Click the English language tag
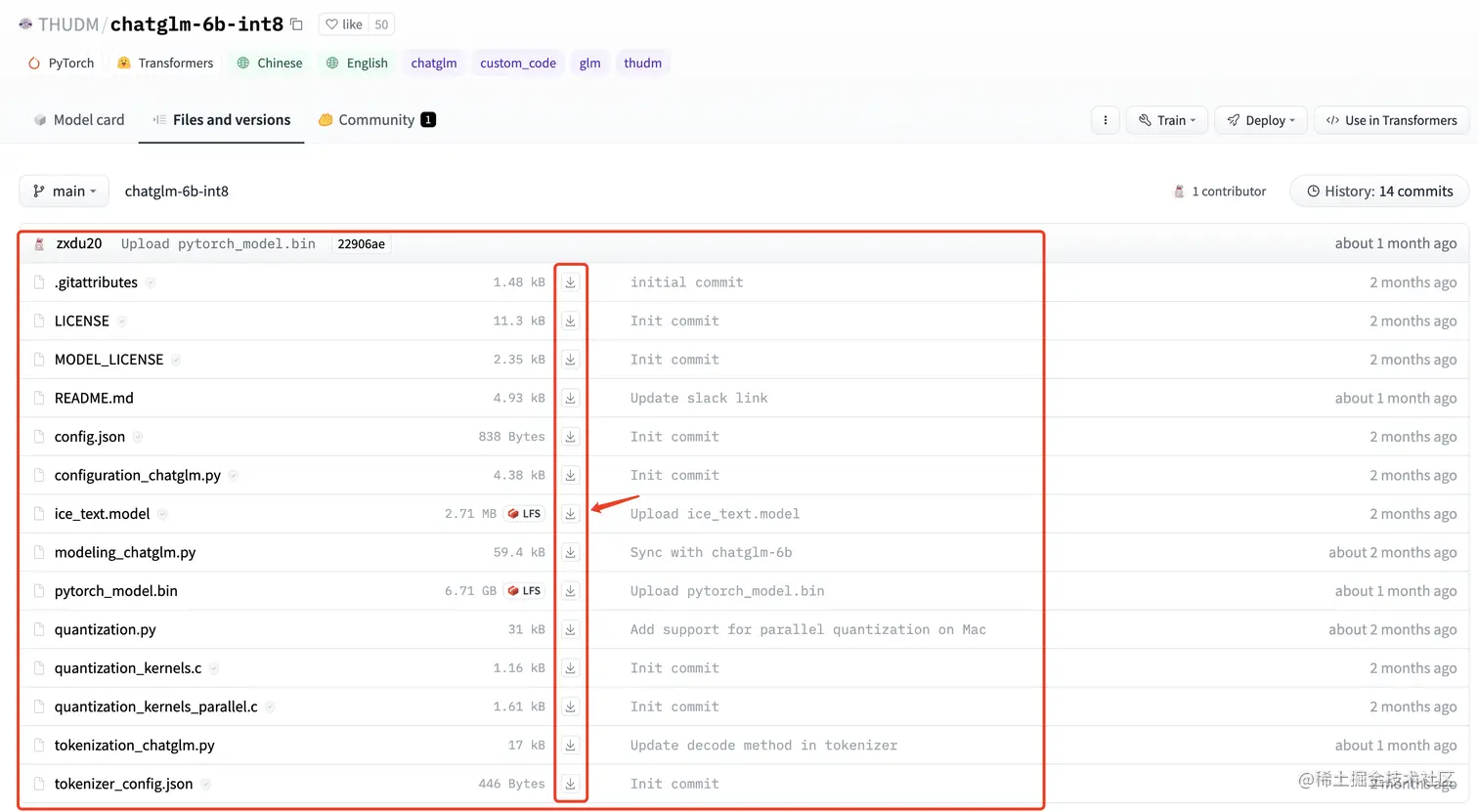This screenshot has width=1478, height=812. pyautogui.click(x=357, y=64)
